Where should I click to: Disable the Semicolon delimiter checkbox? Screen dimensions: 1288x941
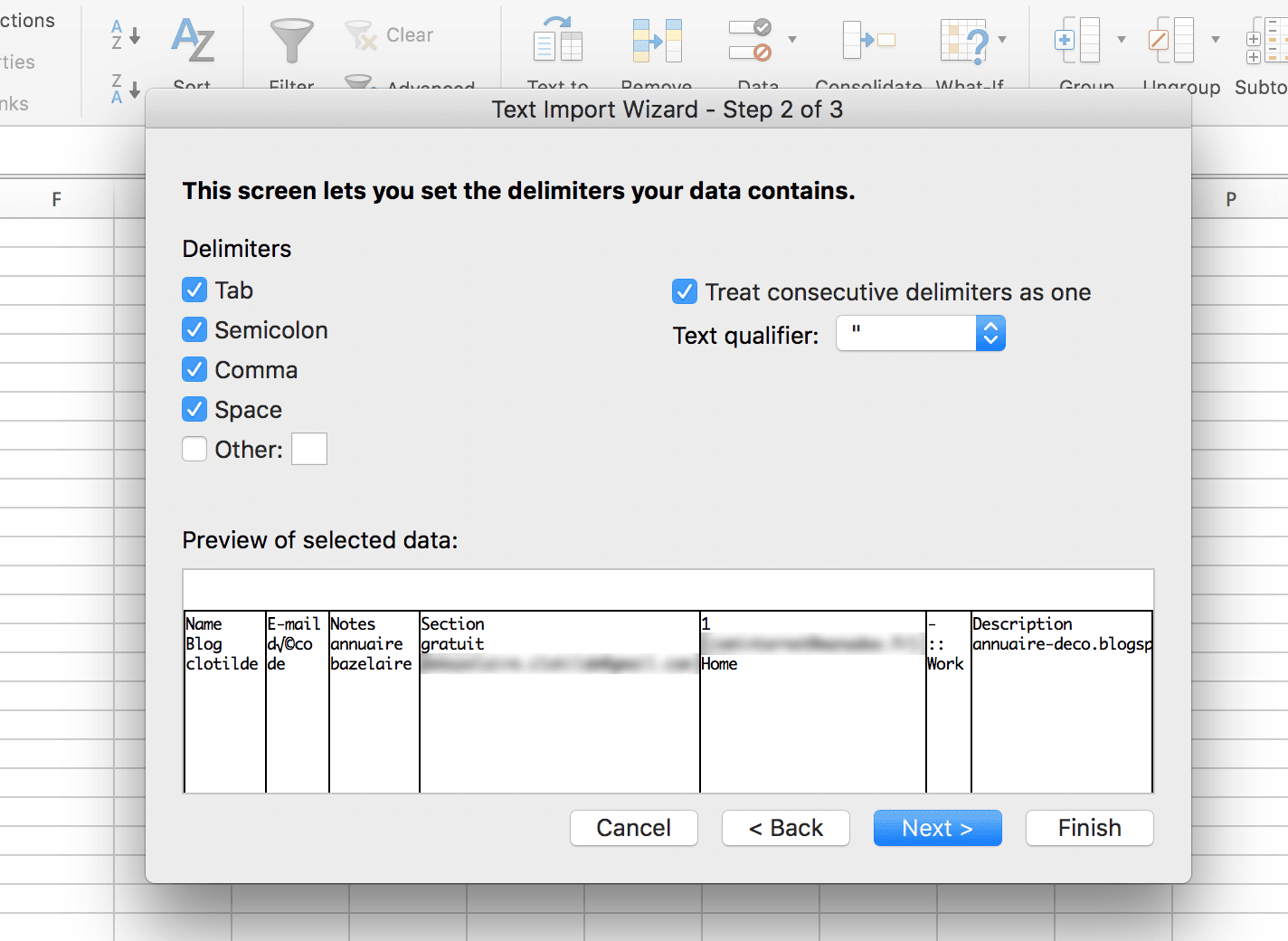pyautogui.click(x=194, y=330)
